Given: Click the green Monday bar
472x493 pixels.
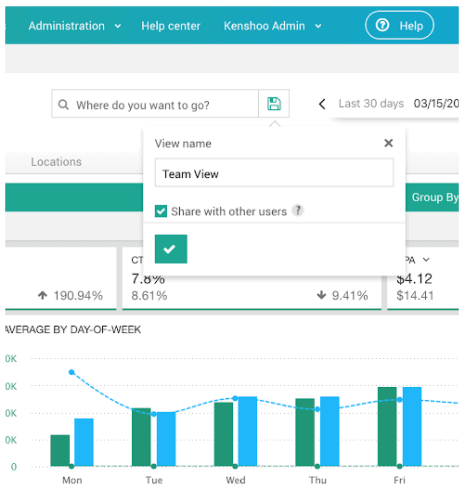Looking at the screenshot, I should pos(60,450).
